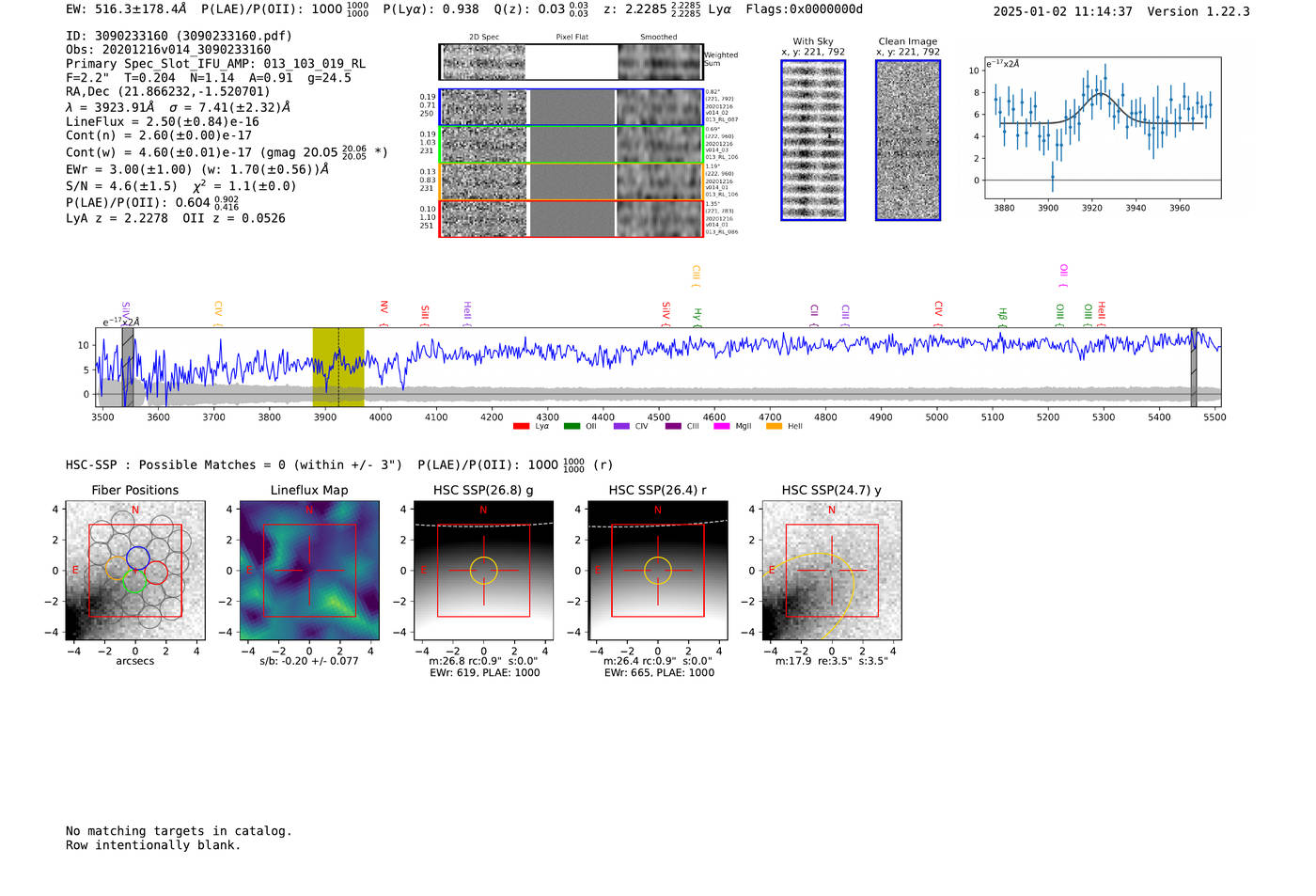Click the orange fiber circle in Fiber Positions
The height and width of the screenshot is (896, 1316).
[117, 568]
